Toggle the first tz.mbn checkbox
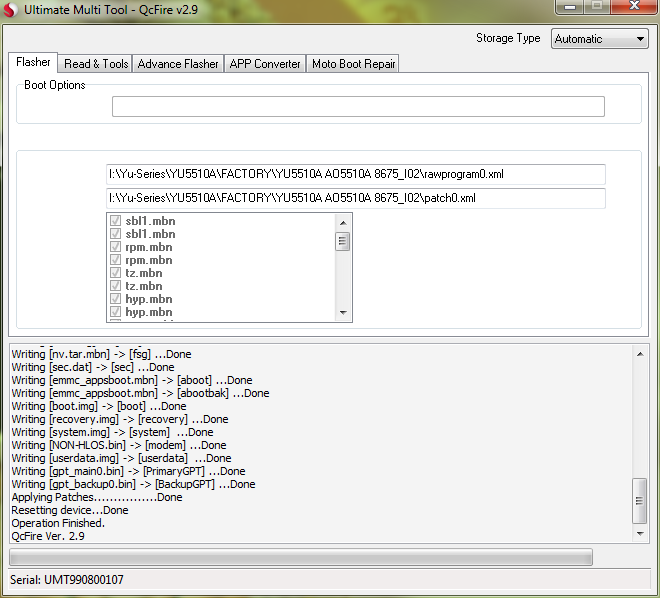This screenshot has height=598, width=660. point(115,273)
